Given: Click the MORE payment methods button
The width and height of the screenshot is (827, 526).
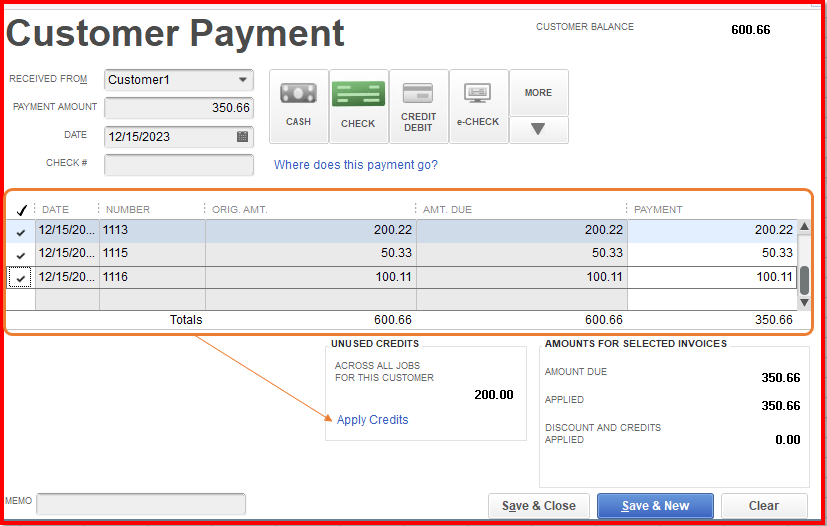Looking at the screenshot, I should point(538,93).
